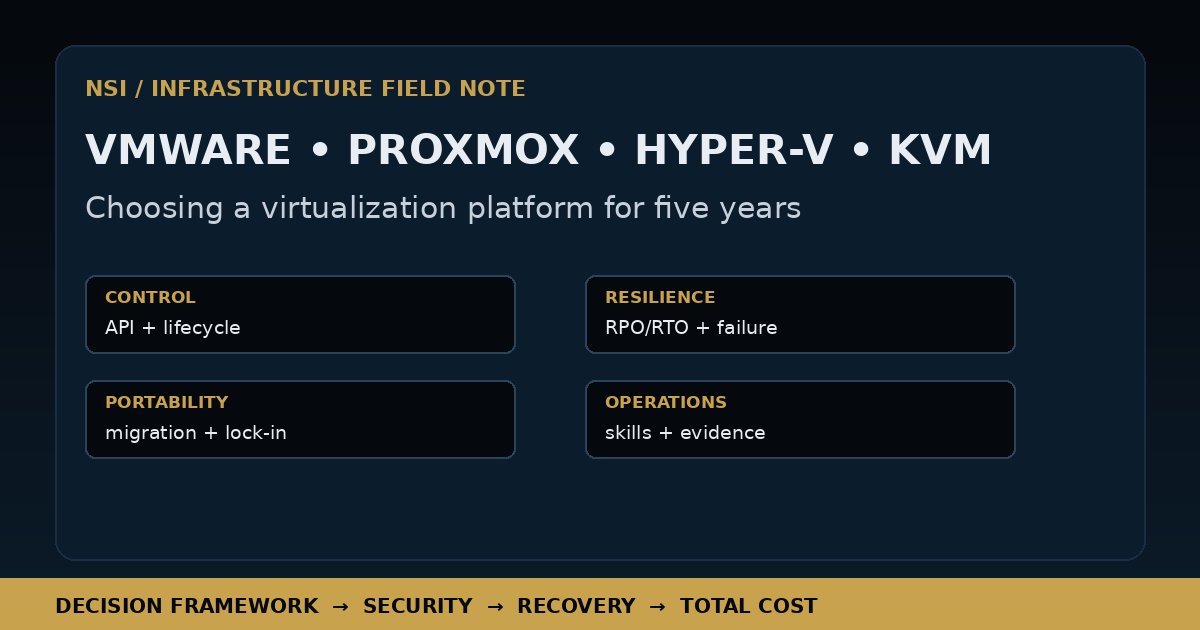This screenshot has width=1200, height=630.
Task: Click the OPERATIONS label
Action: [666, 402]
